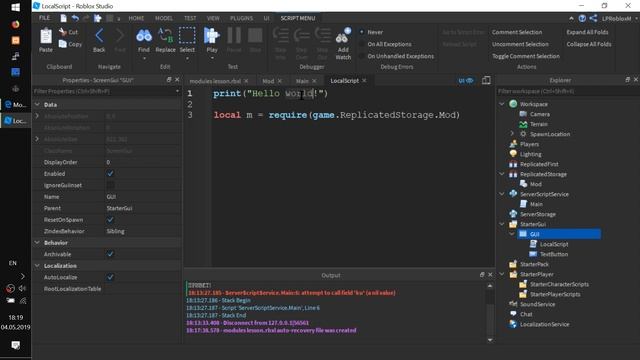This screenshot has height=360, width=640.
Task: Navigate Back with the arrow icon
Action: pyautogui.click(x=99, y=36)
